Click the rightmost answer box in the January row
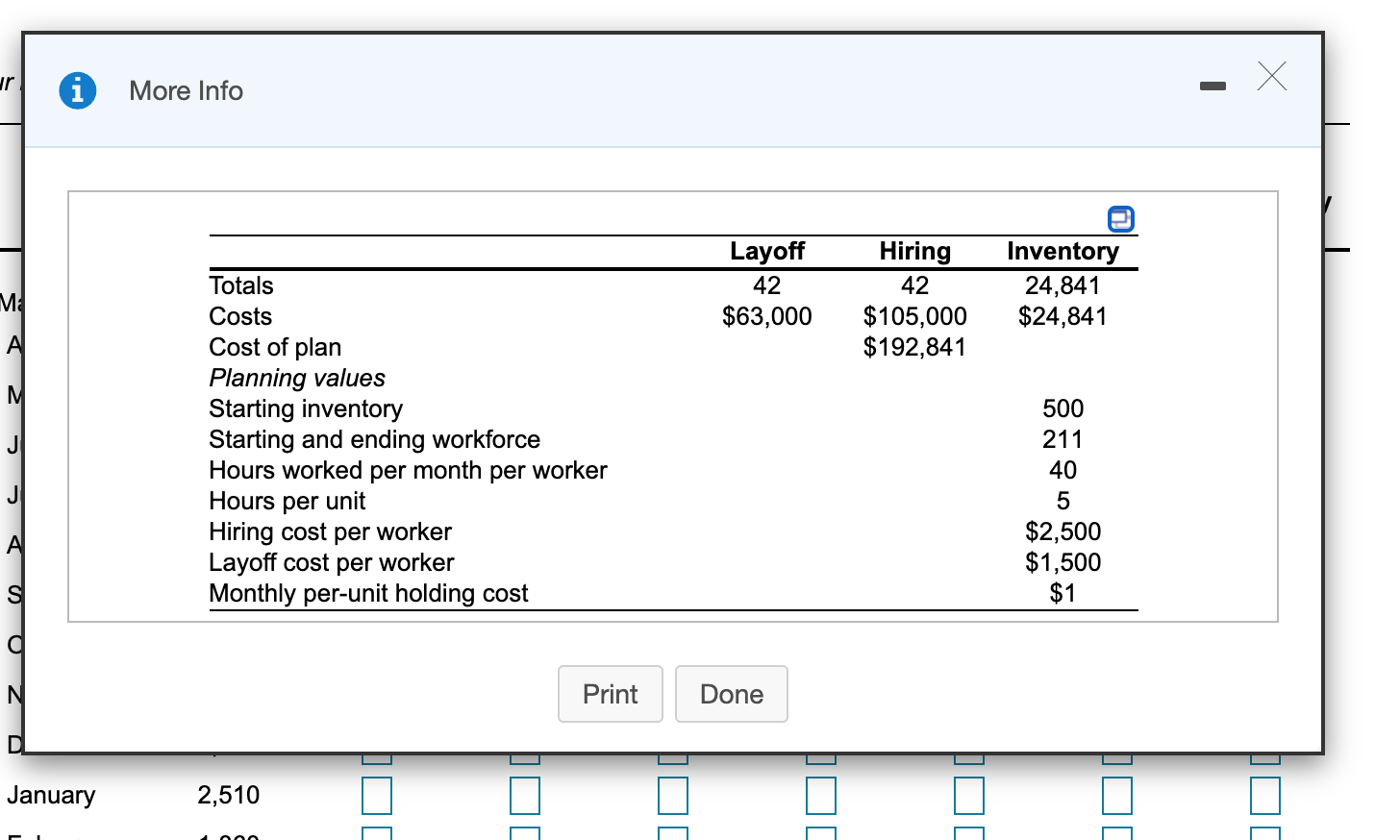Image resolution: width=1400 pixels, height=840 pixels. (1263, 795)
